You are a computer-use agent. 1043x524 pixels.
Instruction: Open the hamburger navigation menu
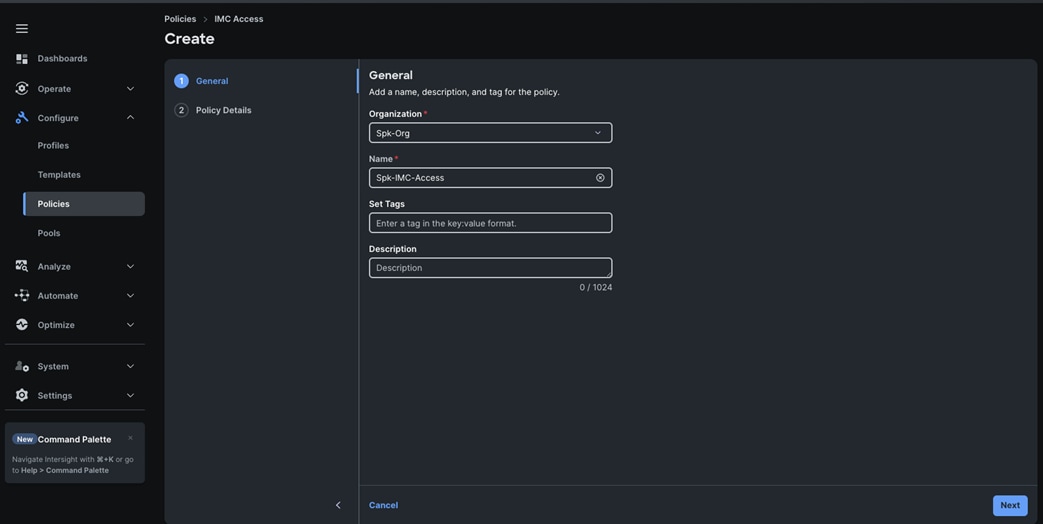22,29
